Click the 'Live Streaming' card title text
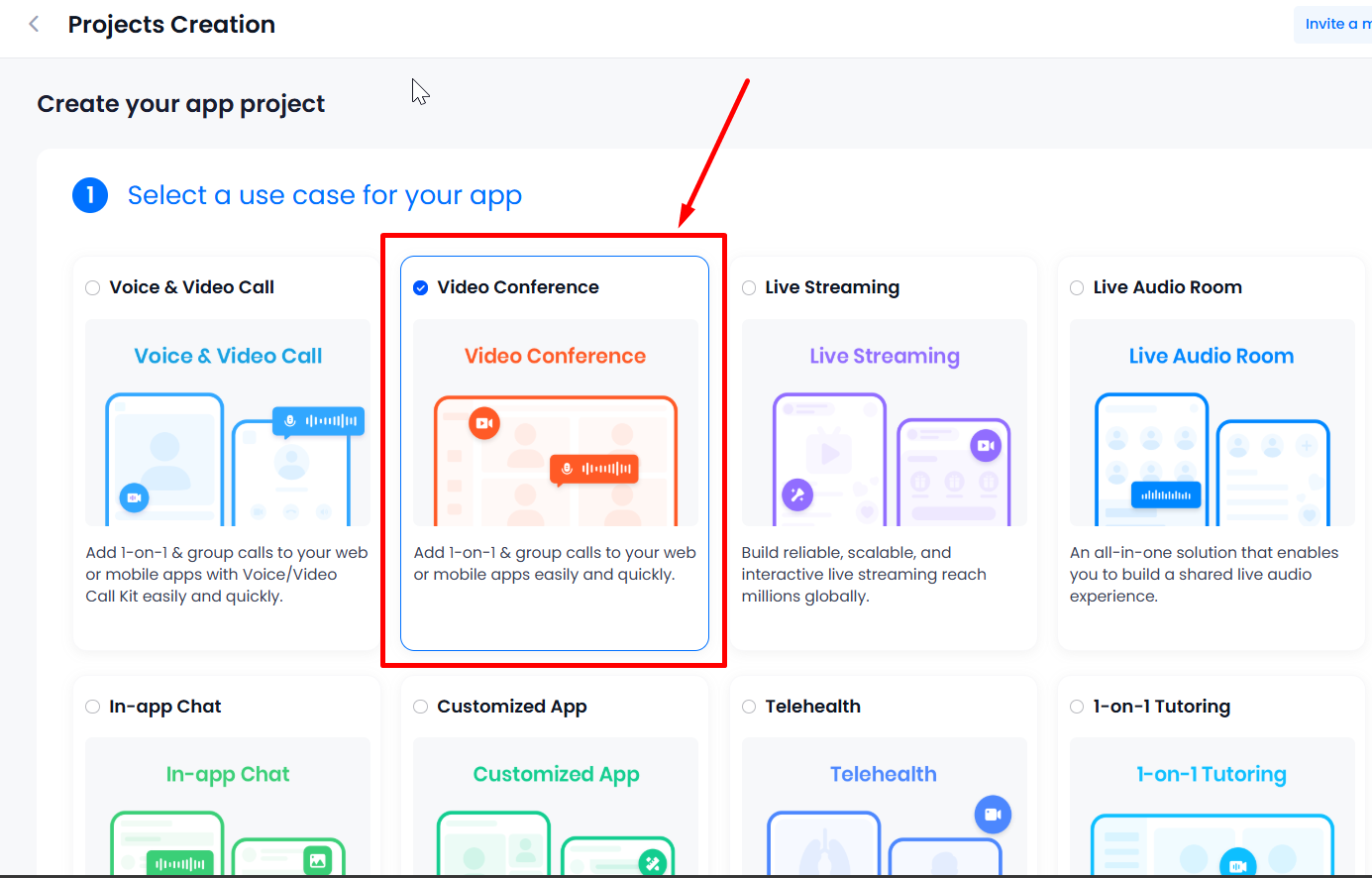Image resolution: width=1372 pixels, height=878 pixels. [x=832, y=287]
